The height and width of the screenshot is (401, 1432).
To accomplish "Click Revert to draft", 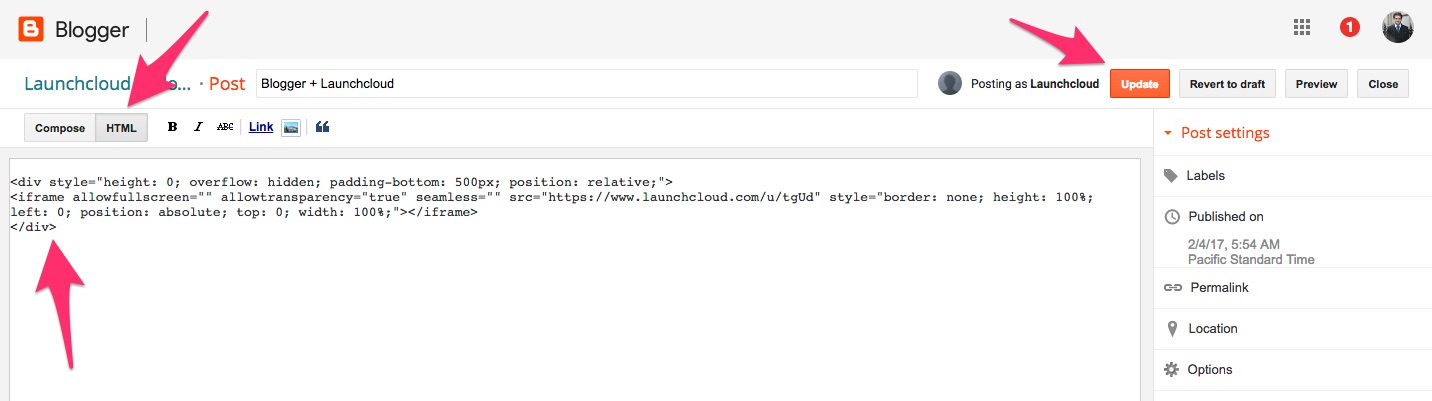I will pos(1227,84).
